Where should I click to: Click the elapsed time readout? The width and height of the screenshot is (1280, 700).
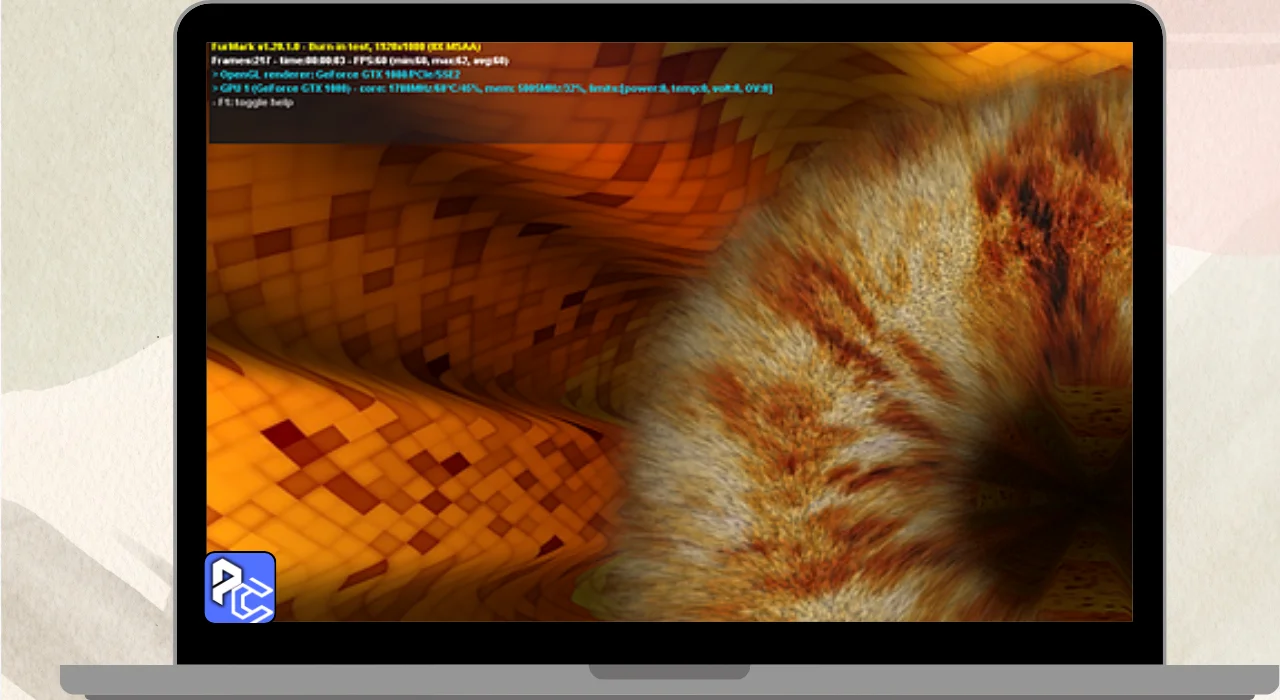point(309,61)
